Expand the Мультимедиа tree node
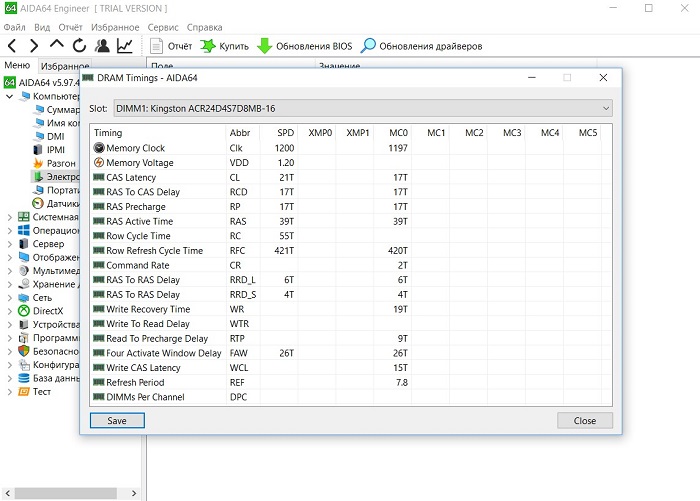Viewport: 700px width, 501px height. pyautogui.click(x=9, y=271)
